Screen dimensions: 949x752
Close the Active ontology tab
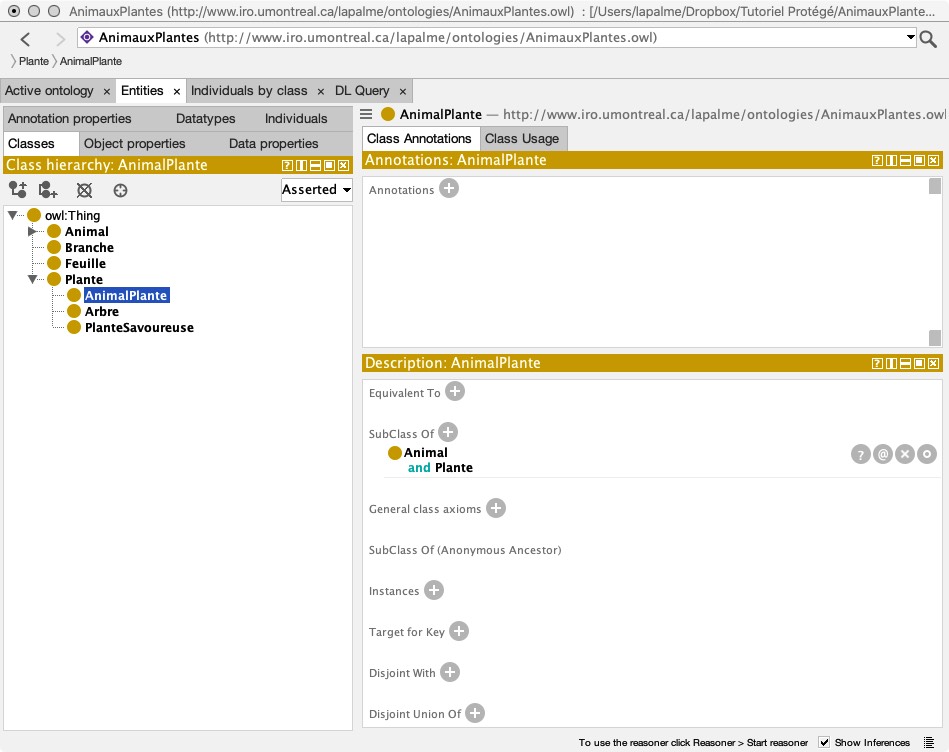pyautogui.click(x=106, y=91)
